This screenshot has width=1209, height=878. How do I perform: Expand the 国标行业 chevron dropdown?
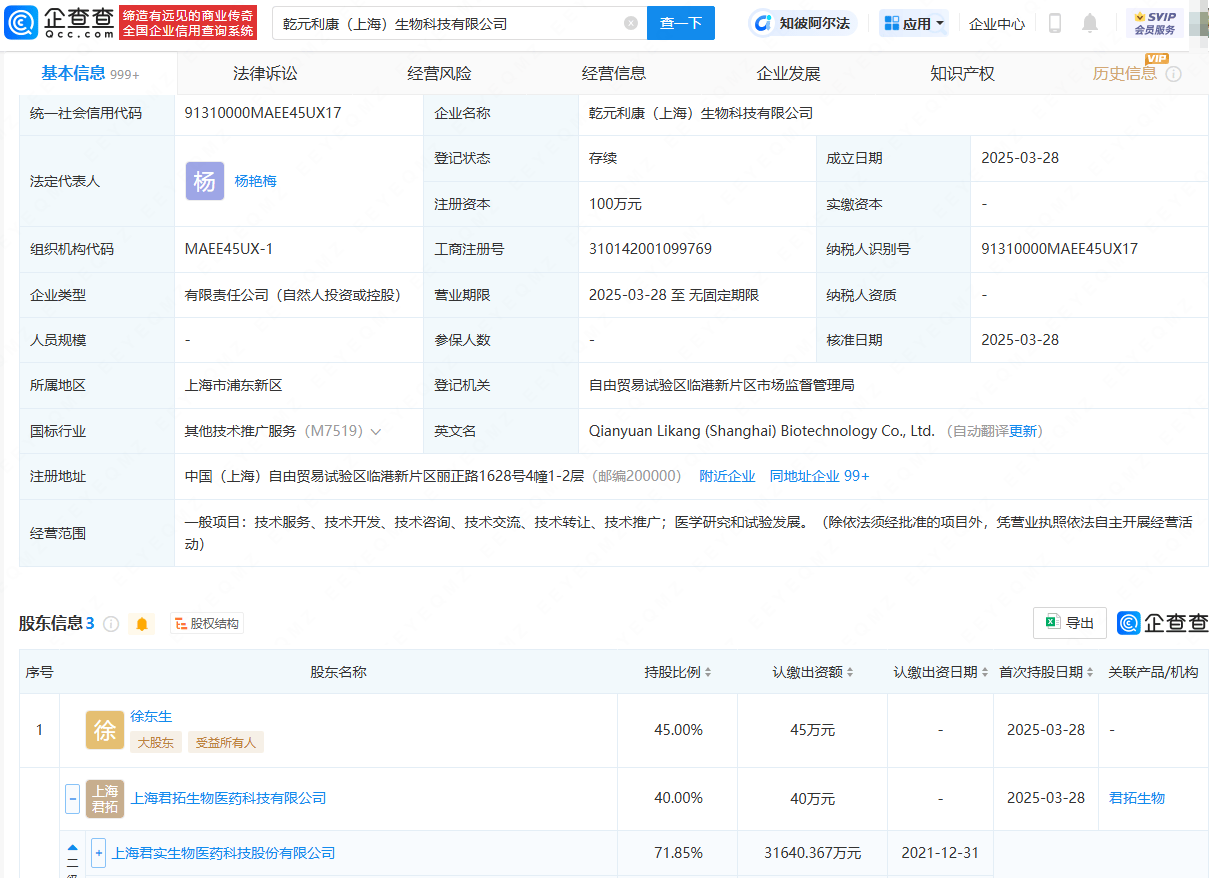[376, 432]
